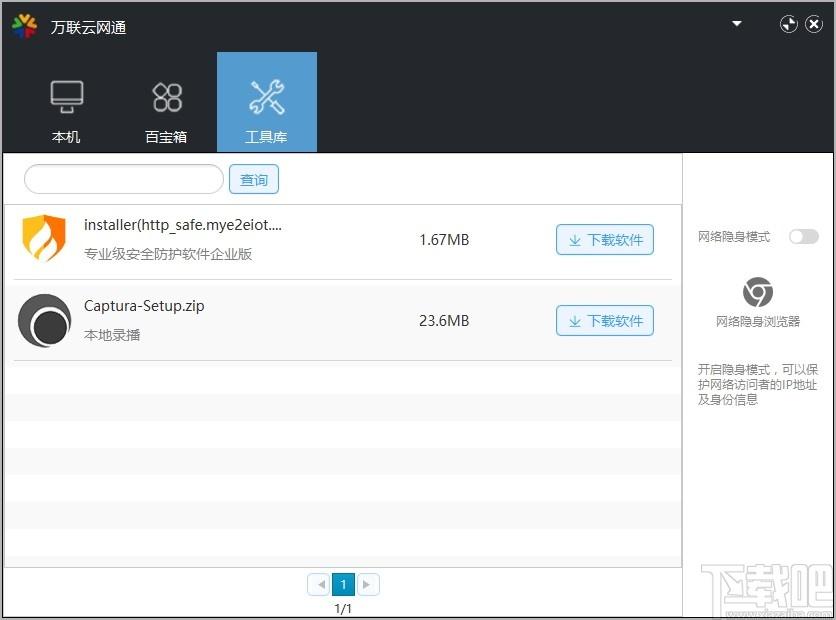The width and height of the screenshot is (836, 620).
Task: Go to the previous page arrow
Action: tap(320, 585)
